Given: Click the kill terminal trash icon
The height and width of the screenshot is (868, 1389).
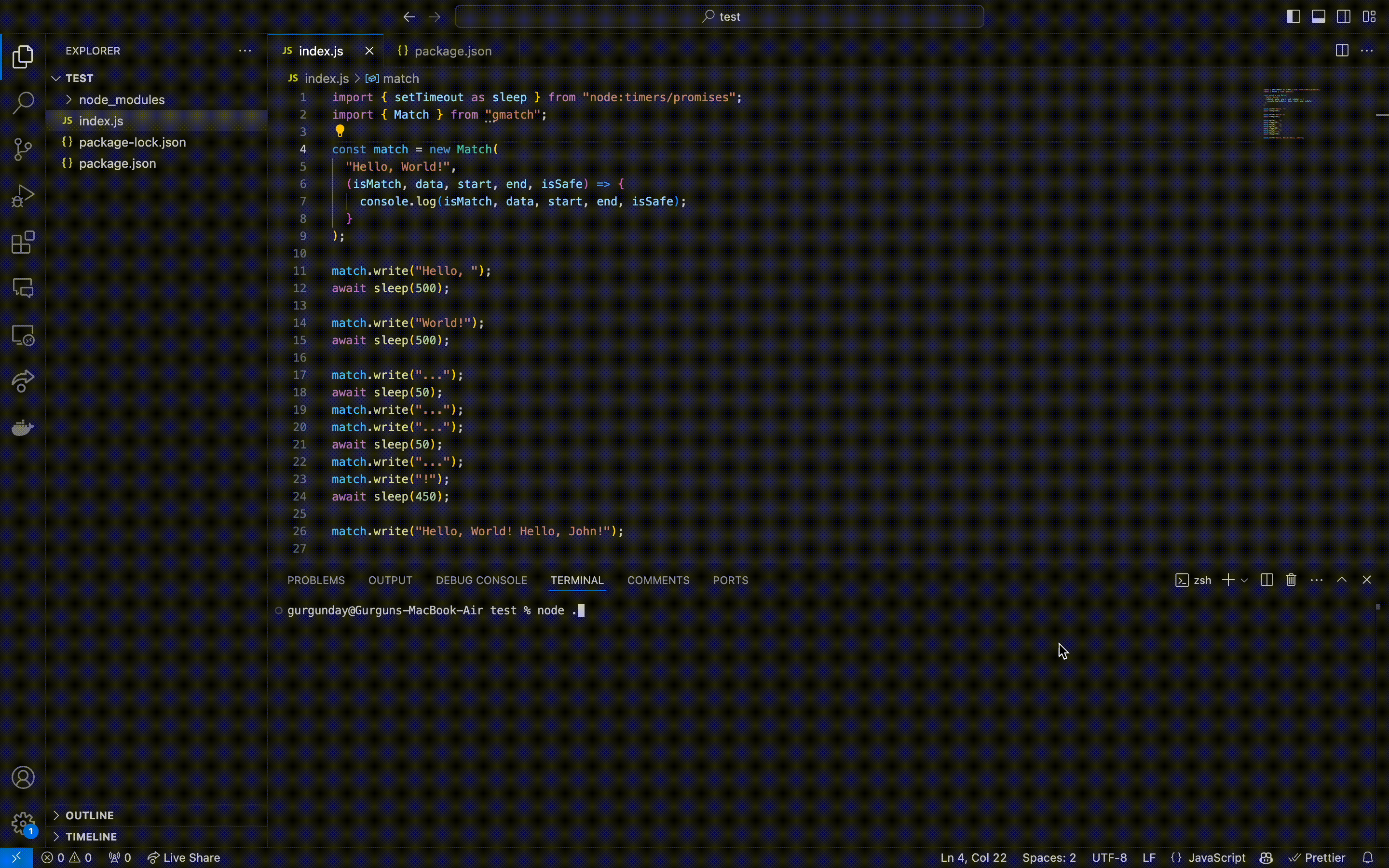Looking at the screenshot, I should point(1291,580).
